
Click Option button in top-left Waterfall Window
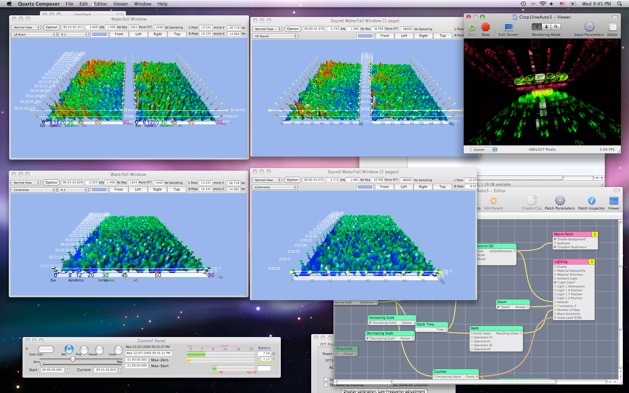52,27
